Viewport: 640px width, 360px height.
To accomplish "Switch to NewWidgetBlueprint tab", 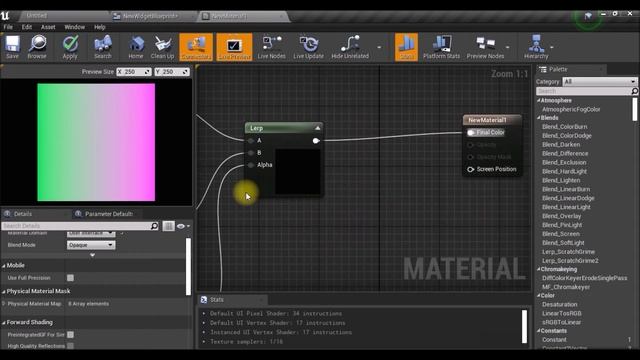I will pos(151,16).
